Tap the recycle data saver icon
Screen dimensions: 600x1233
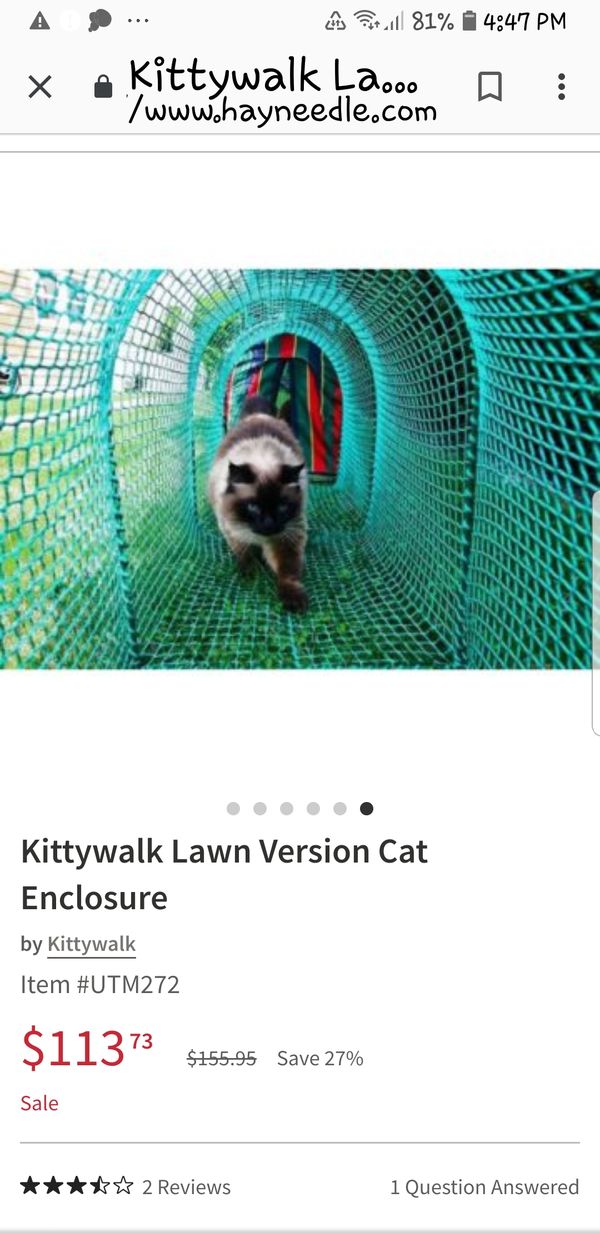point(336,21)
